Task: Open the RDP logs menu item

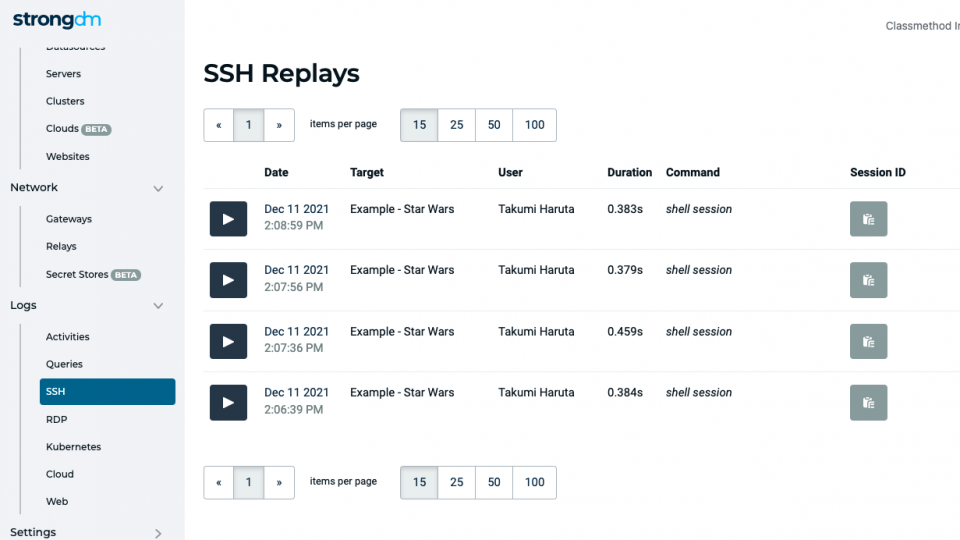Action: pos(56,419)
